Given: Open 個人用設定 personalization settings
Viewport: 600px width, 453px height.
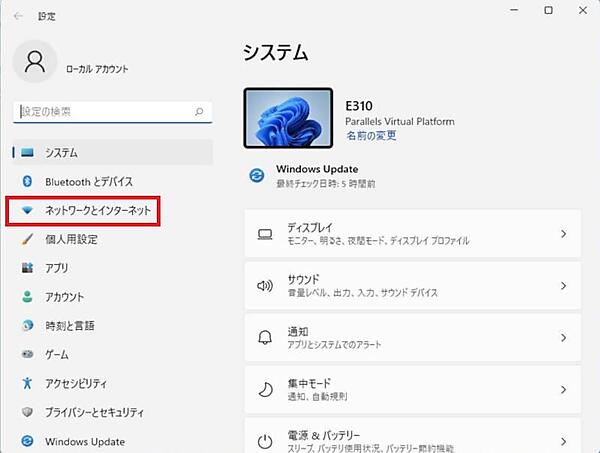Looking at the screenshot, I should [x=112, y=240].
